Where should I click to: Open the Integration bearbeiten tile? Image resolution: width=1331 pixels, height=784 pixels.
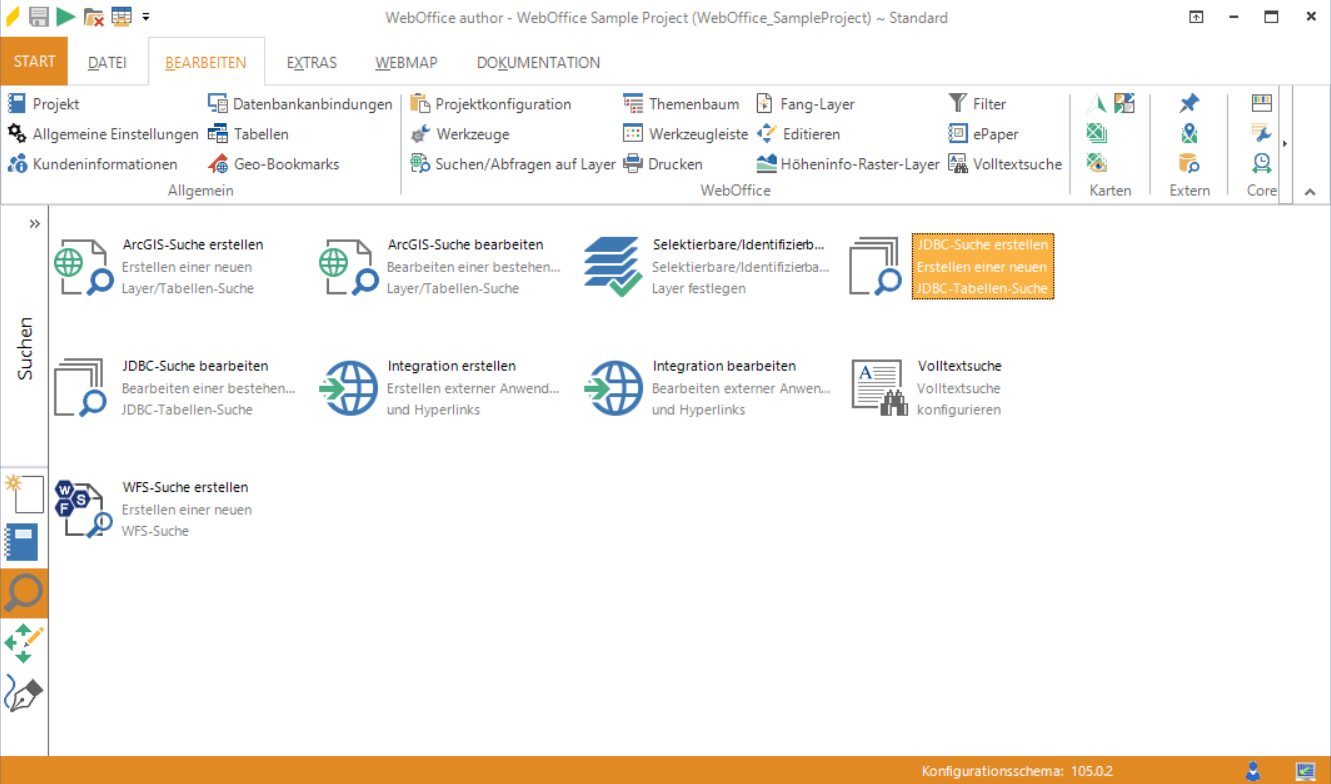pyautogui.click(x=708, y=387)
